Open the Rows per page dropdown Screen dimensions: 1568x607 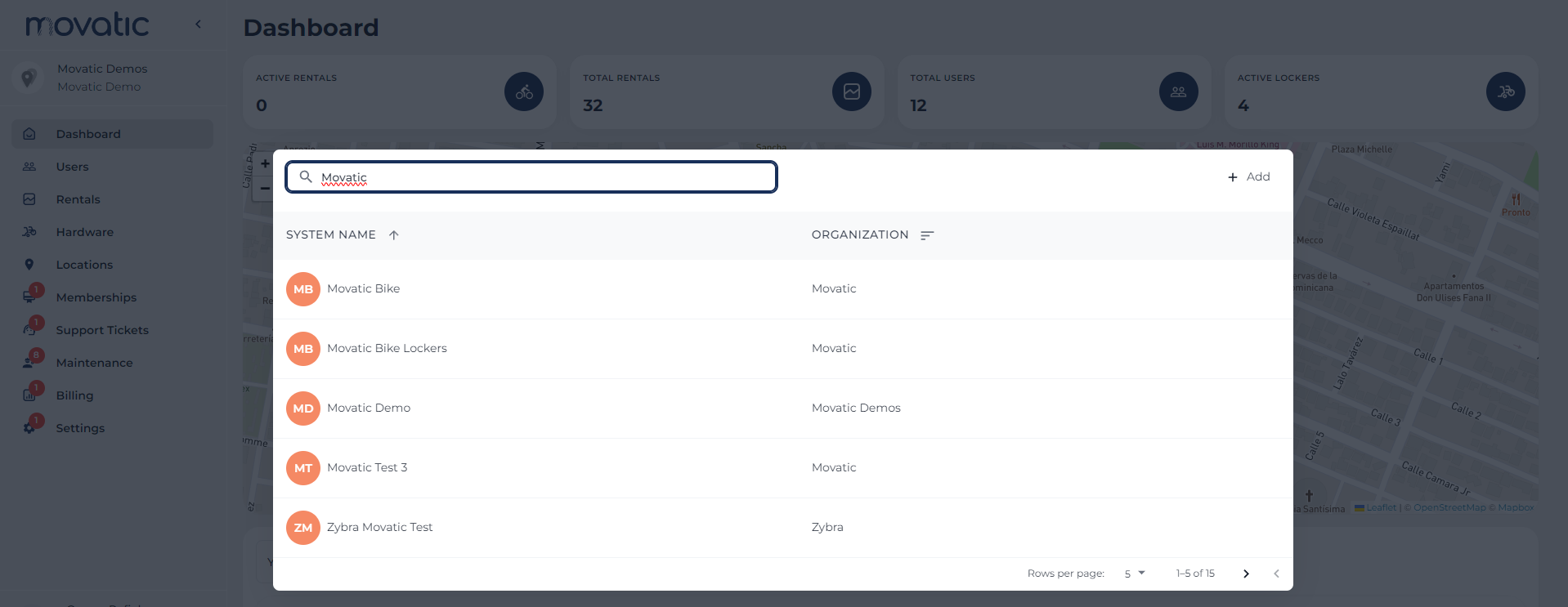[1134, 574]
